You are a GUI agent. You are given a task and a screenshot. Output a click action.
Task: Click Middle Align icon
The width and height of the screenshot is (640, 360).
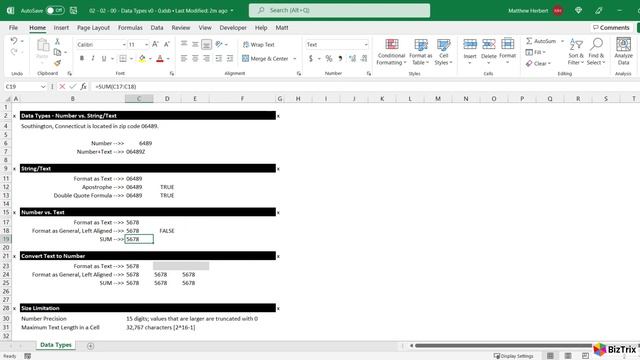pyautogui.click(x=196, y=44)
